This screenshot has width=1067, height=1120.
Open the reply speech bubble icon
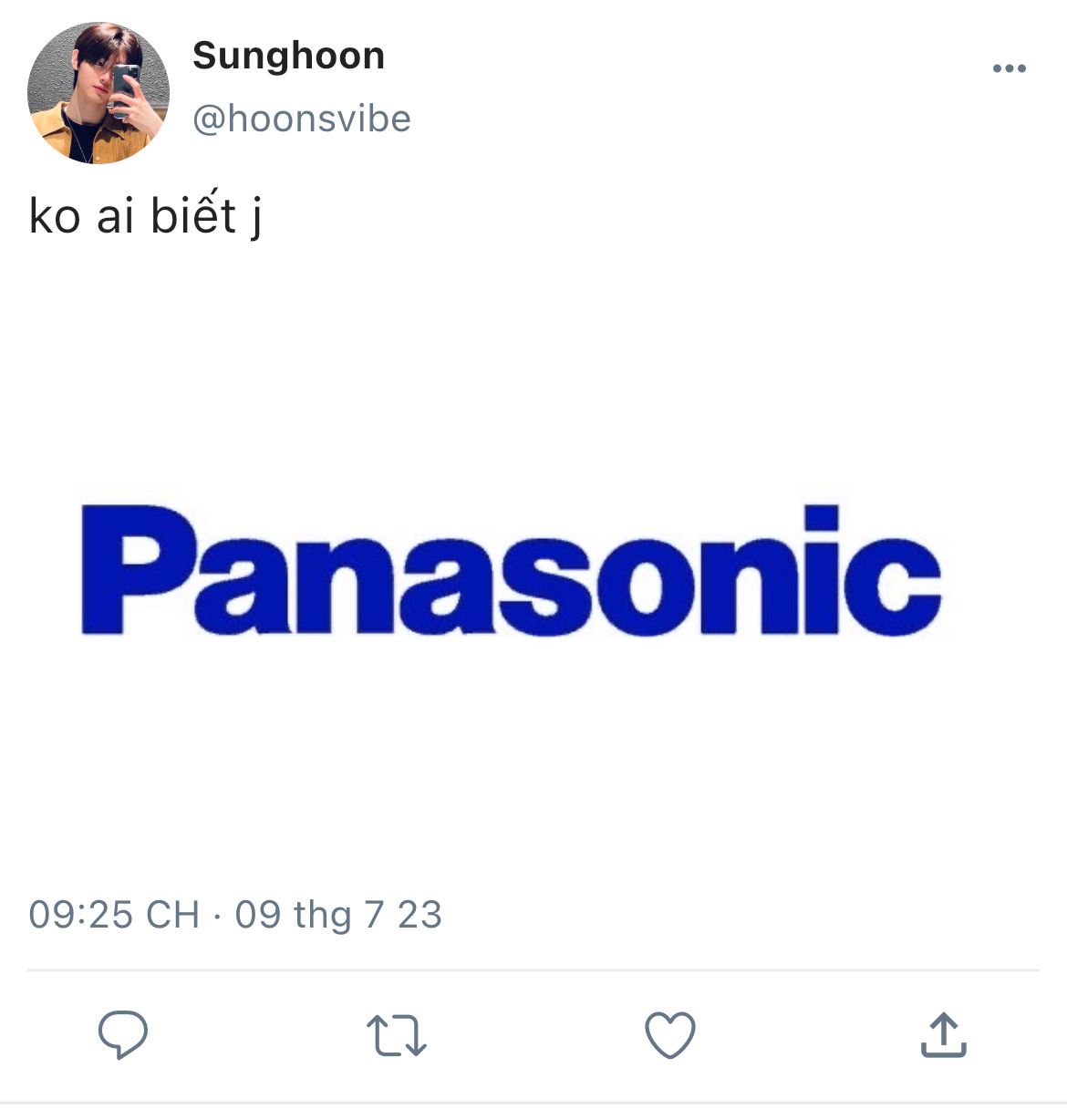[123, 1035]
